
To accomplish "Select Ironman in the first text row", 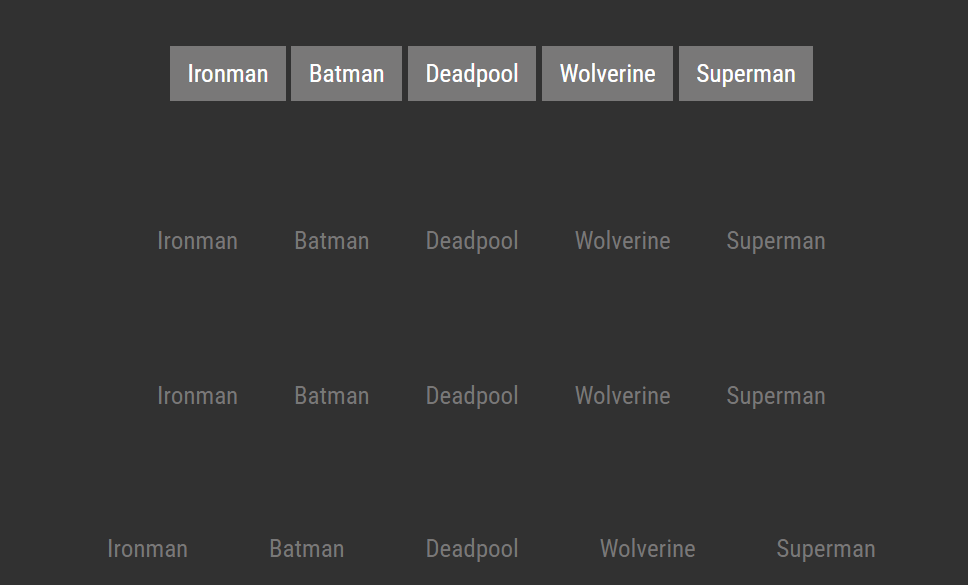I will point(197,240).
